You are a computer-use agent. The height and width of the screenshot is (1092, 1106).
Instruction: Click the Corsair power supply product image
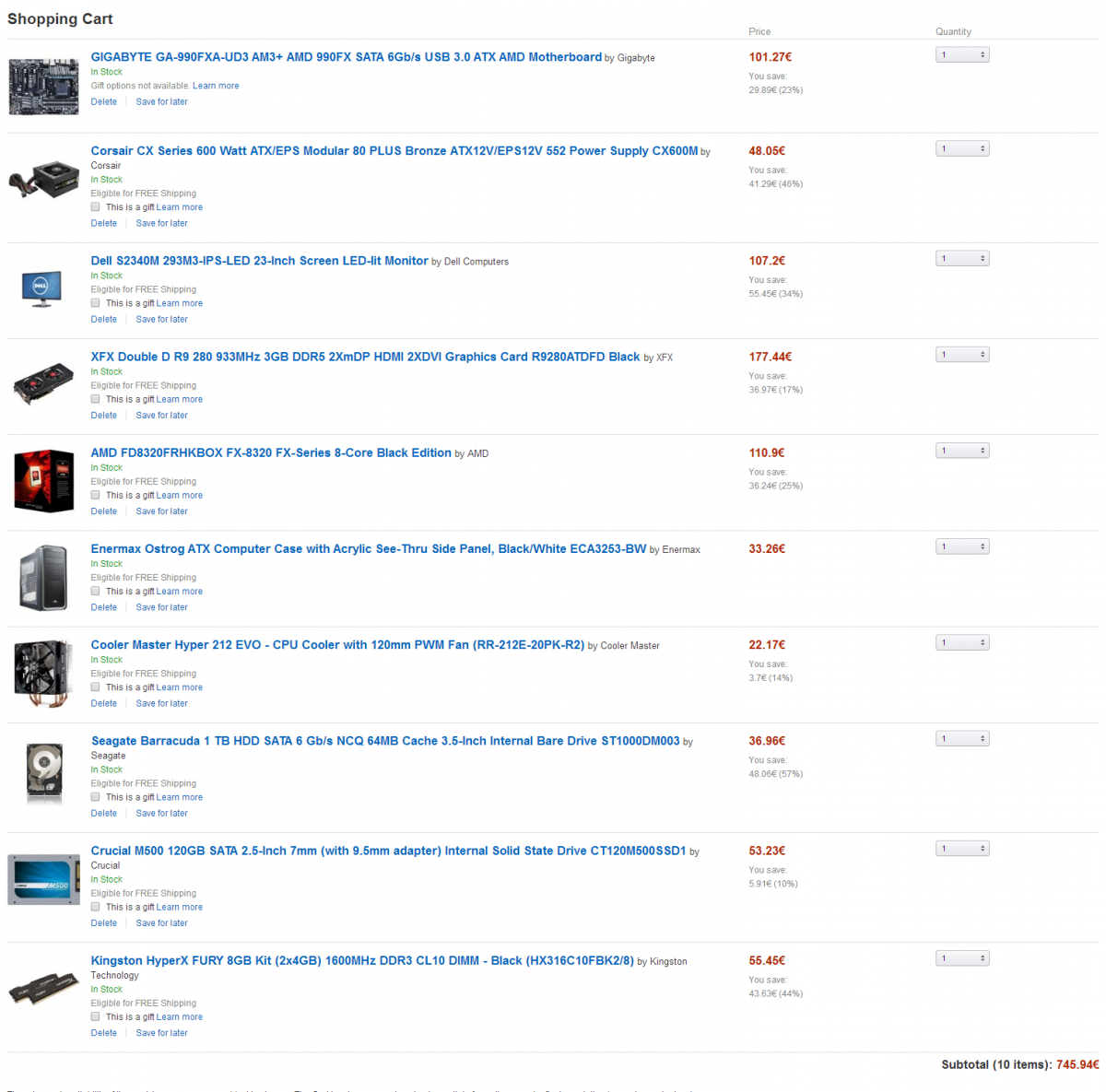coord(43,178)
